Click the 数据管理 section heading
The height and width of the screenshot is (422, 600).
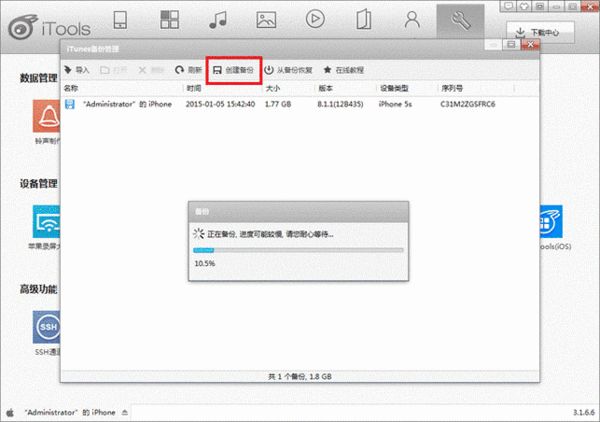[x=39, y=78]
